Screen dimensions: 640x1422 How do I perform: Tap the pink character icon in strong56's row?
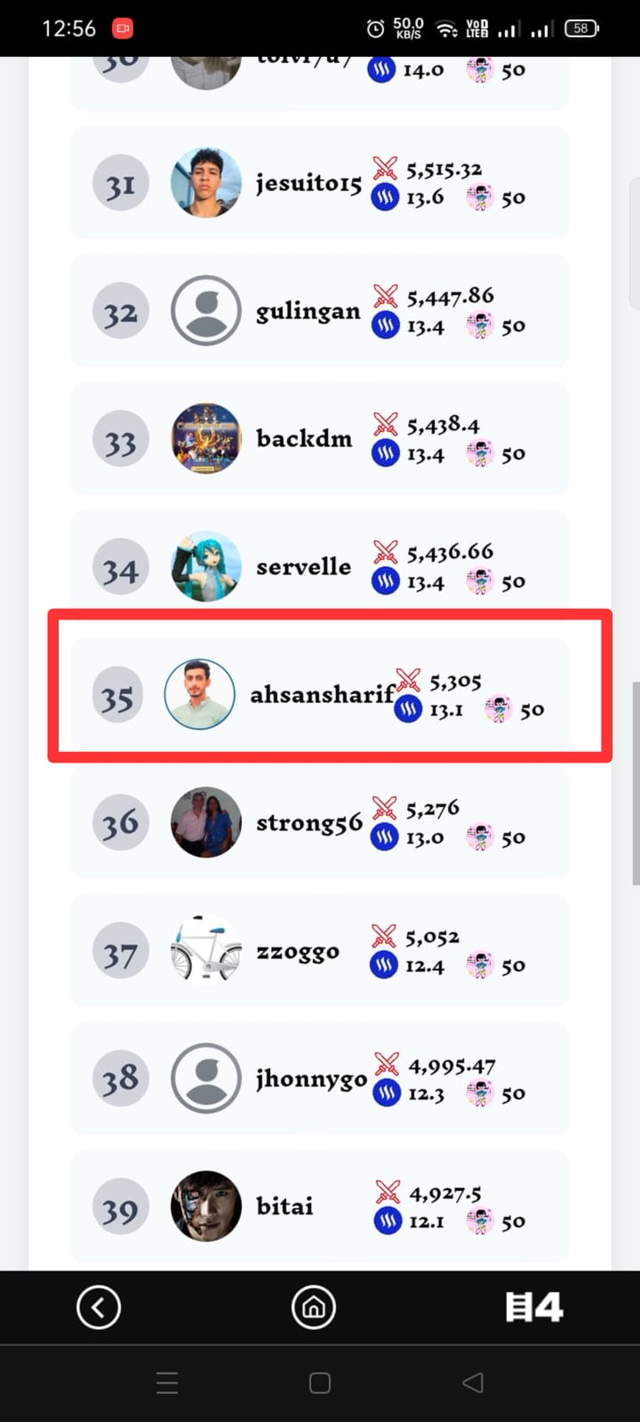[480, 837]
